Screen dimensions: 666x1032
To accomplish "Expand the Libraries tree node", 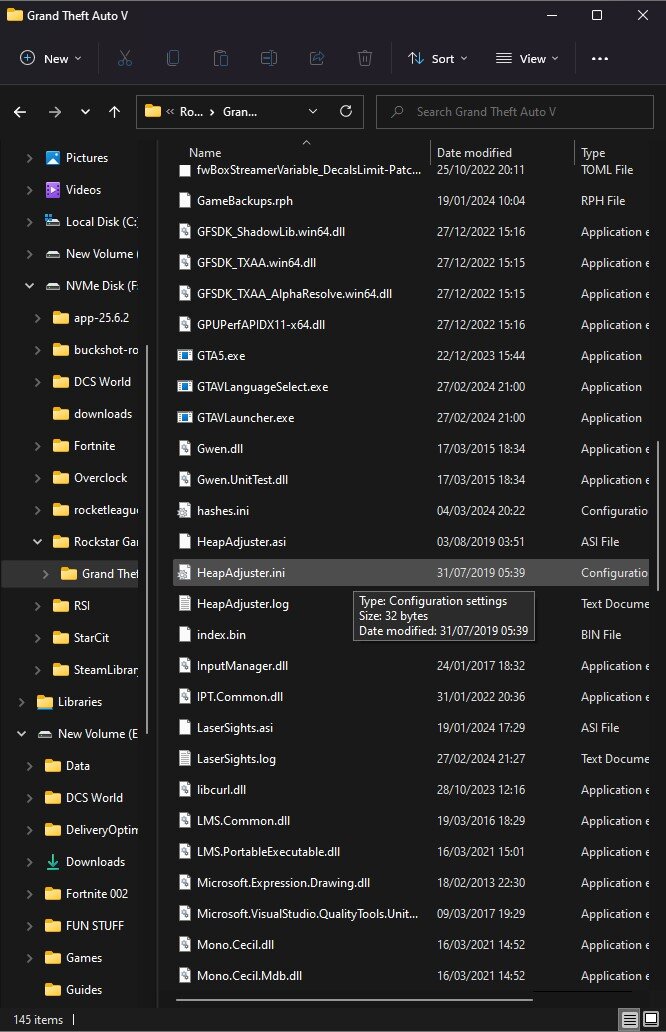I will (22, 702).
